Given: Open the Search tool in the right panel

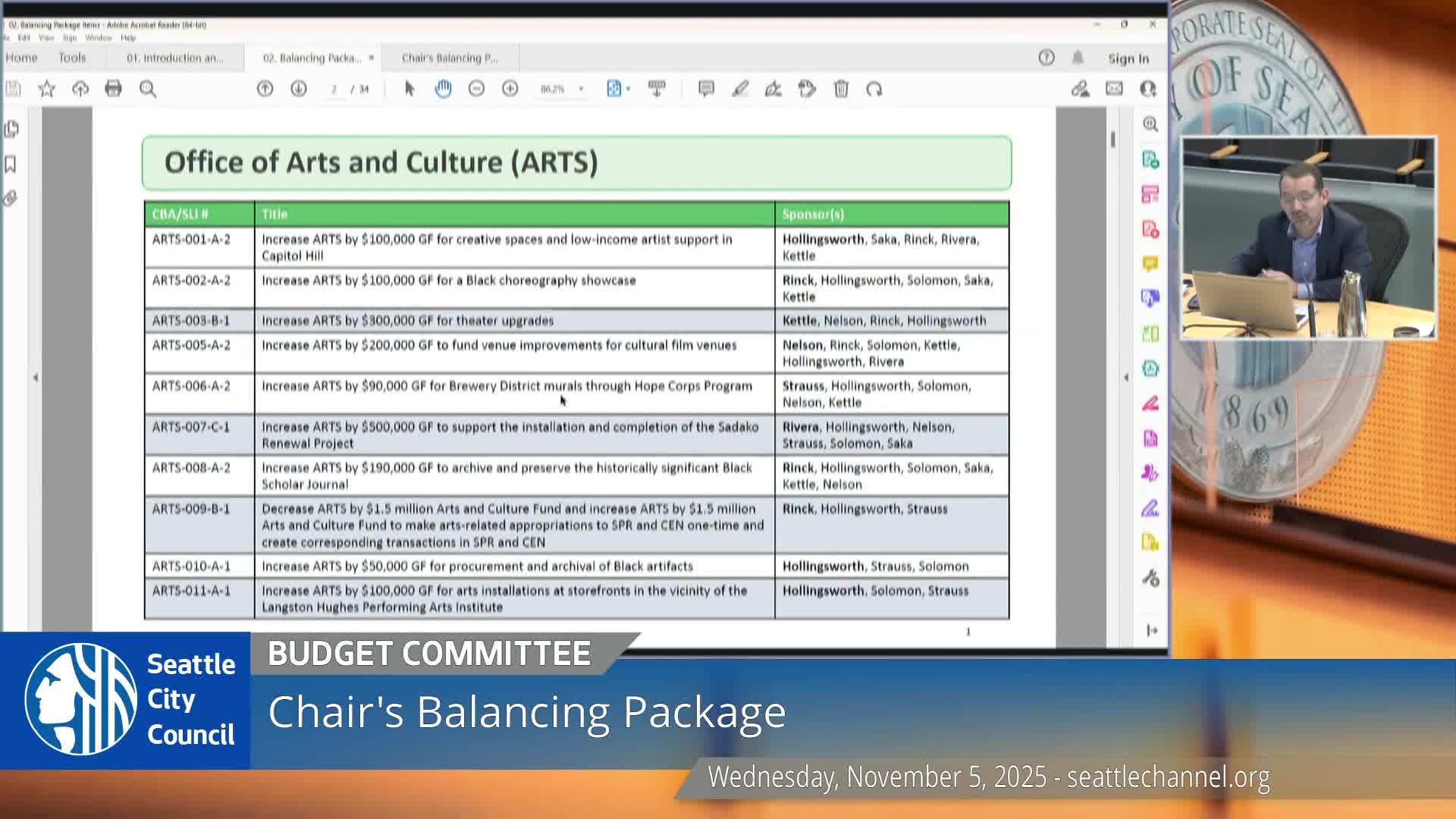Looking at the screenshot, I should point(1150,124).
